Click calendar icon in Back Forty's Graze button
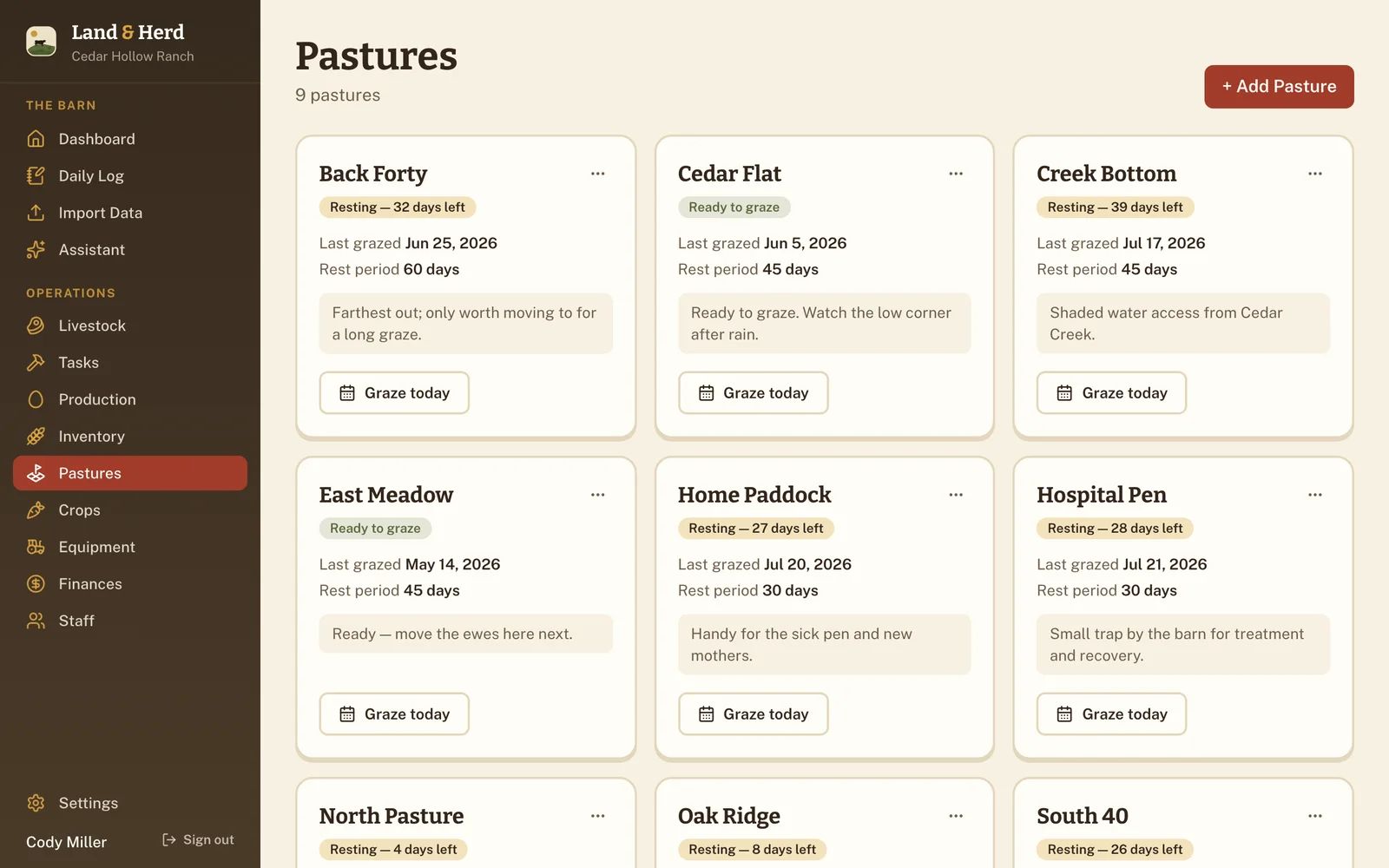 347,393
